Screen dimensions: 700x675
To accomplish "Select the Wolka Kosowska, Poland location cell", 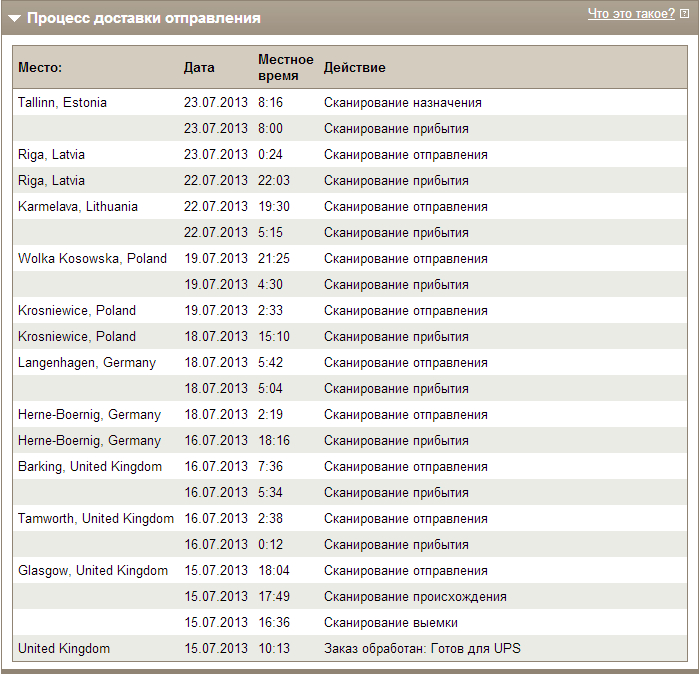I will coord(92,258).
